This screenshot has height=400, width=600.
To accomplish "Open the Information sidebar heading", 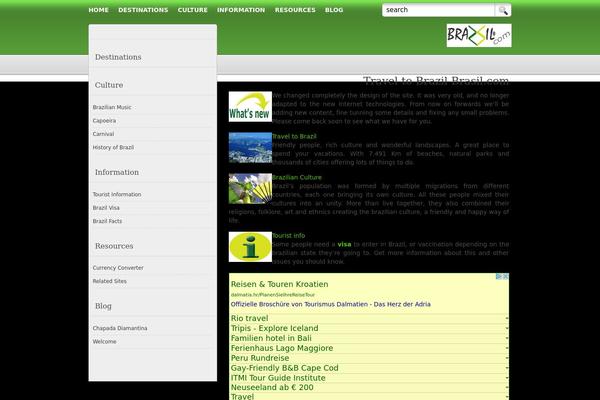I will (x=117, y=172).
